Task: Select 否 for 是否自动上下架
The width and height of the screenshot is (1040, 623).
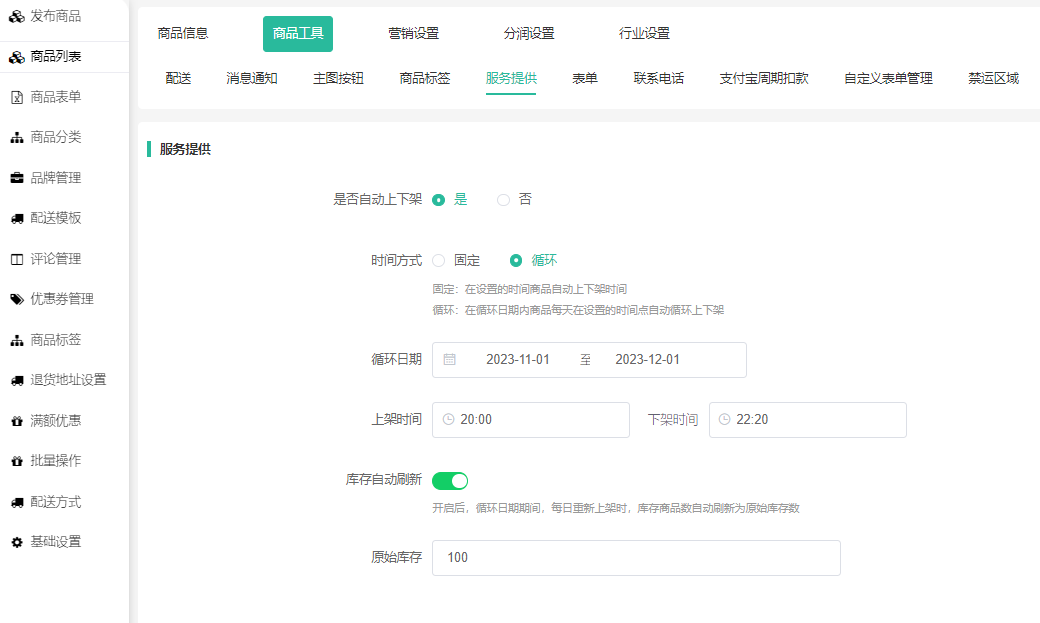Action: [x=504, y=200]
